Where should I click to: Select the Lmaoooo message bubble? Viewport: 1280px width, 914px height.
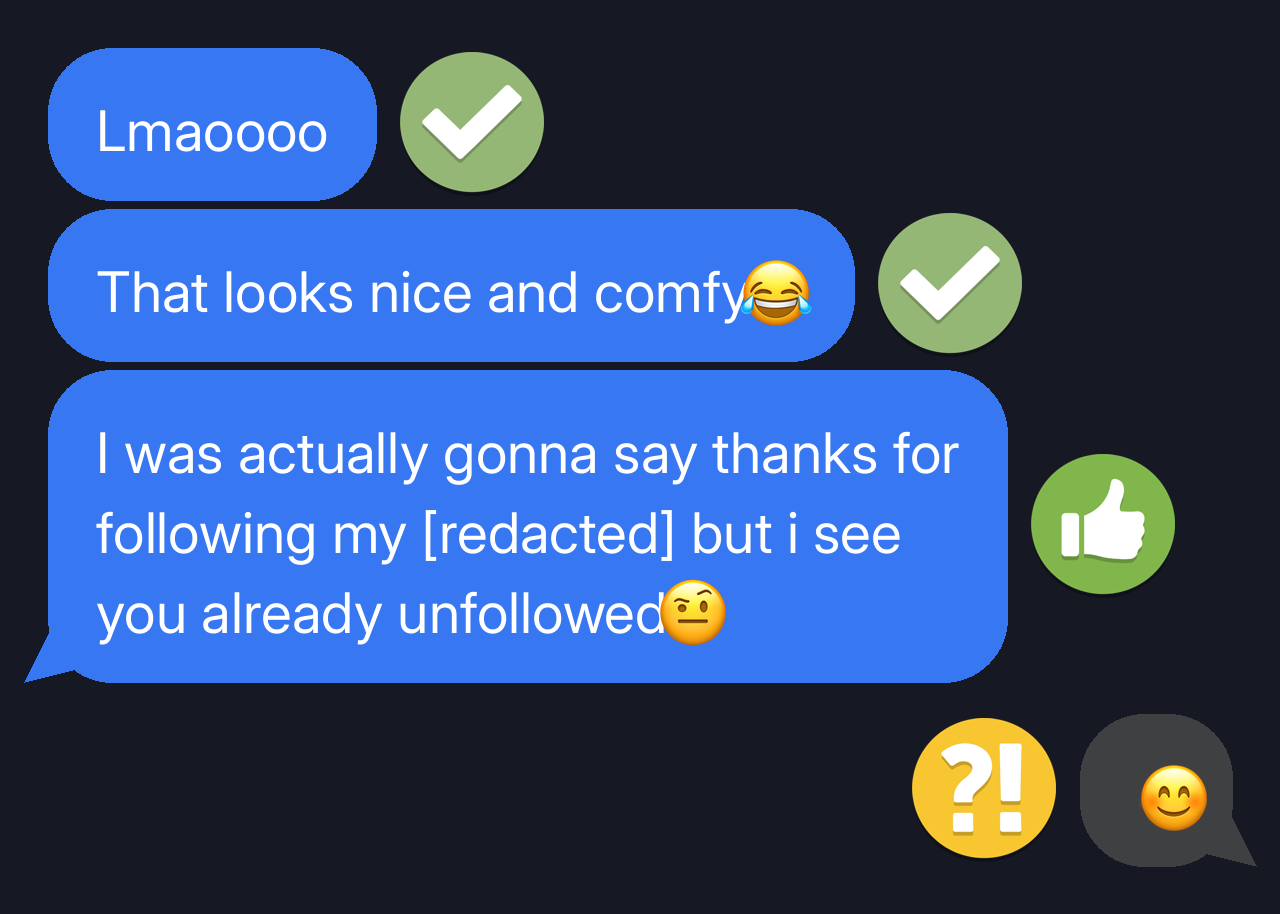[212, 124]
